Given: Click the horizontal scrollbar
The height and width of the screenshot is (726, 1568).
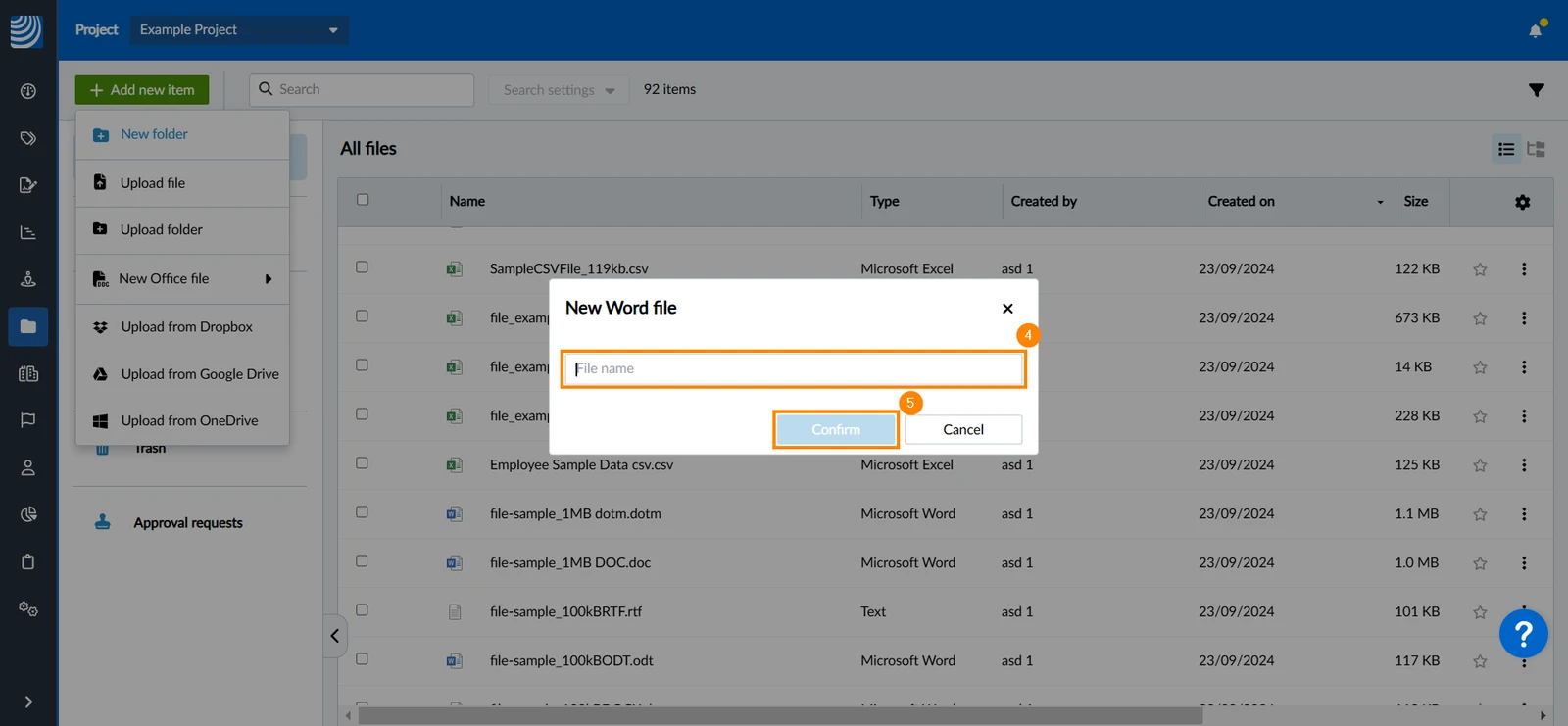Looking at the screenshot, I should click(x=780, y=716).
